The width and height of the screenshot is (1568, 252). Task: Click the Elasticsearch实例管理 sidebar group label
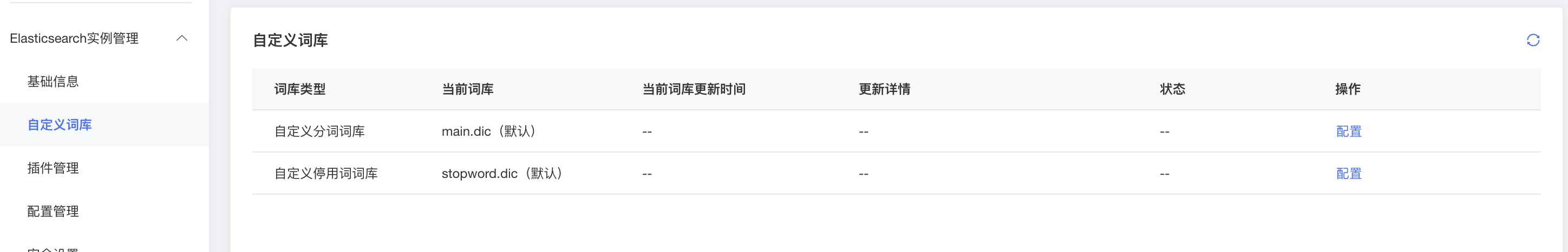[74, 38]
